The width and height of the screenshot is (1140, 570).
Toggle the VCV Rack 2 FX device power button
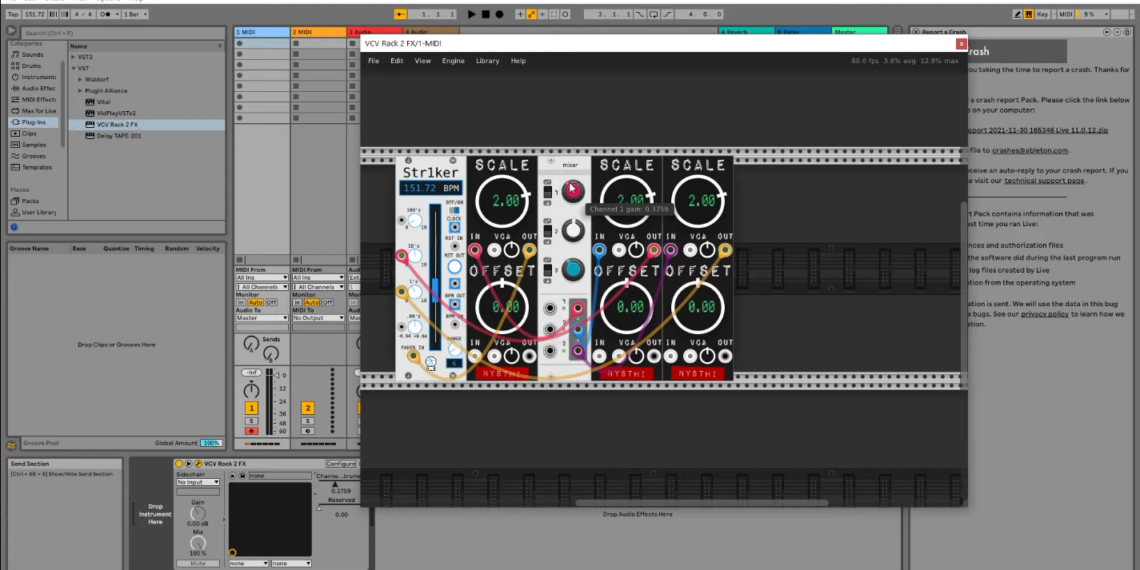pos(179,464)
